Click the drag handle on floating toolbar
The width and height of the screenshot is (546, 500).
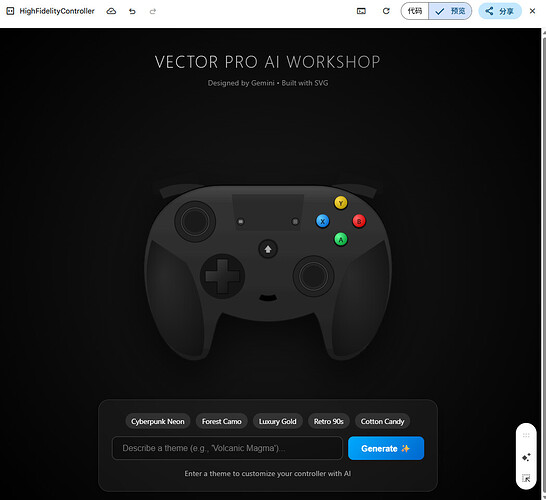[x=526, y=435]
